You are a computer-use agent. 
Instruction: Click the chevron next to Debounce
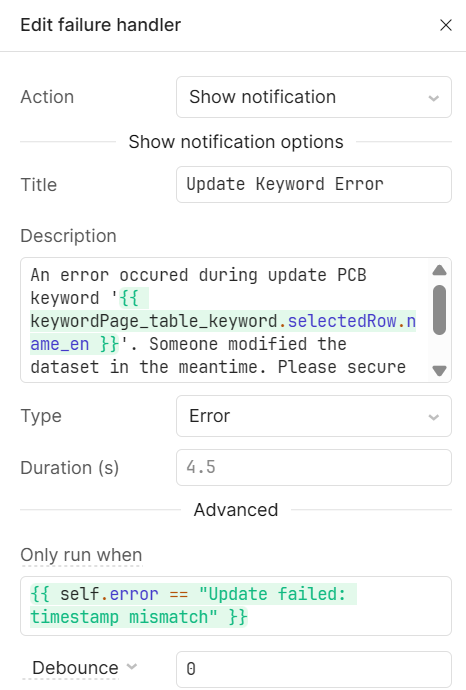[x=132, y=667]
